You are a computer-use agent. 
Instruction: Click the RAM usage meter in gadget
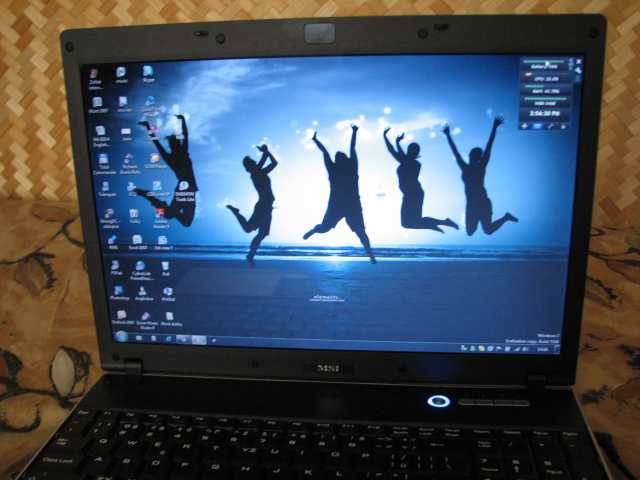coord(544,90)
